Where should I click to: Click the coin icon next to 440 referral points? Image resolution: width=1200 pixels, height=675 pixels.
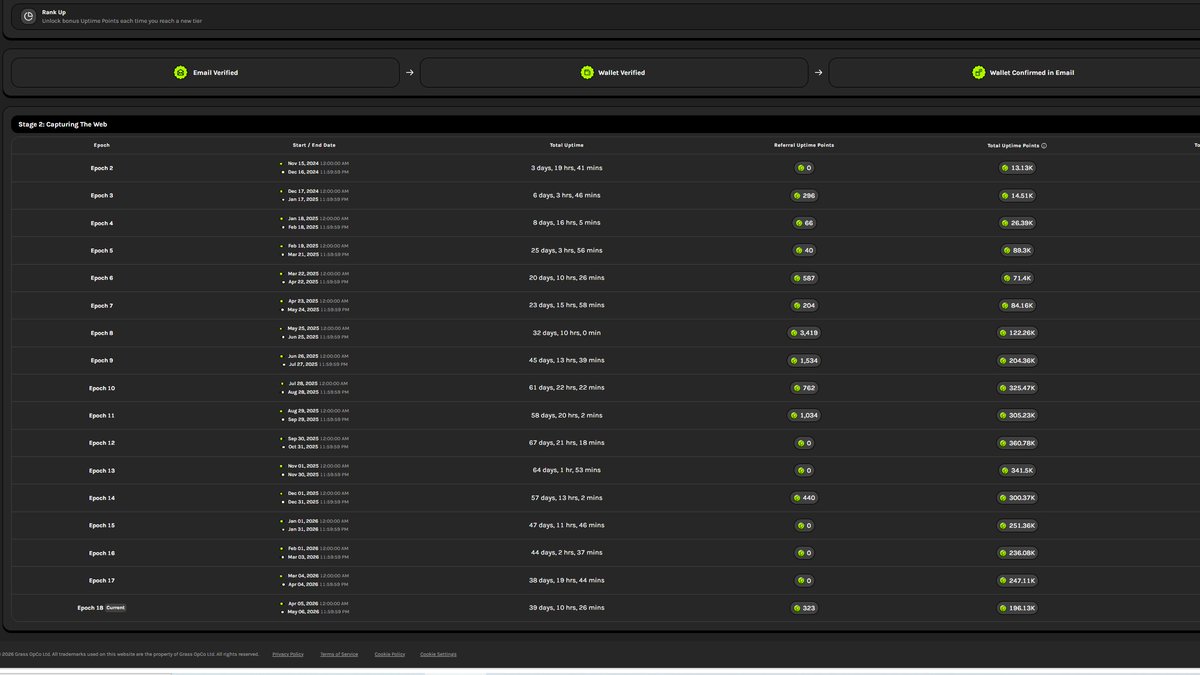pos(797,498)
